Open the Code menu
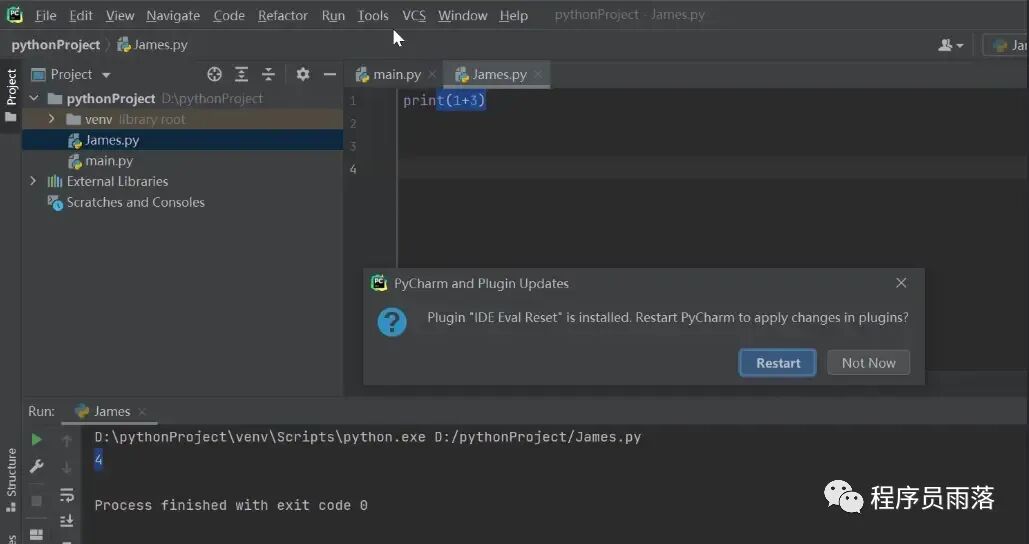 tap(228, 15)
